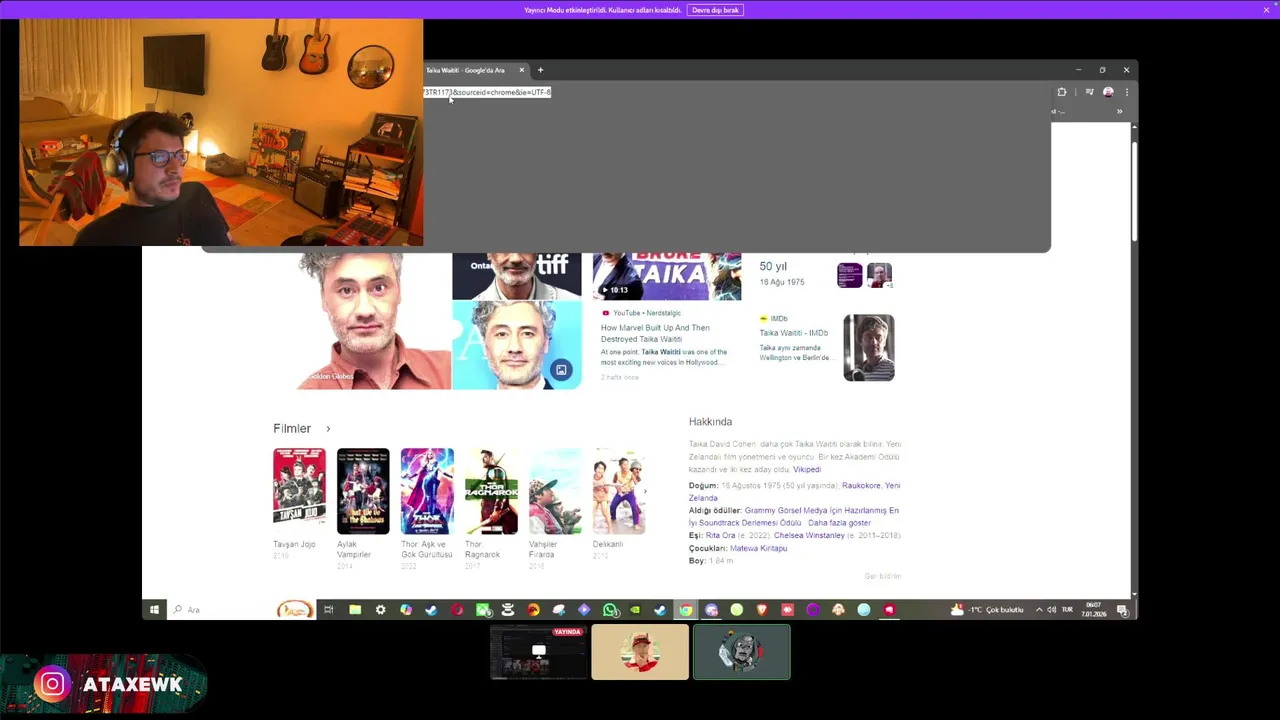
Task: Open the Extensions puzzle icon in Chrome
Action: tap(1061, 92)
